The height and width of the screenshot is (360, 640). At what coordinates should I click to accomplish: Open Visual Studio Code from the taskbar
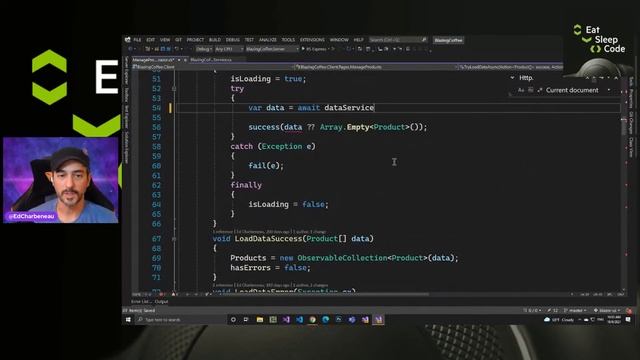tap(299, 320)
